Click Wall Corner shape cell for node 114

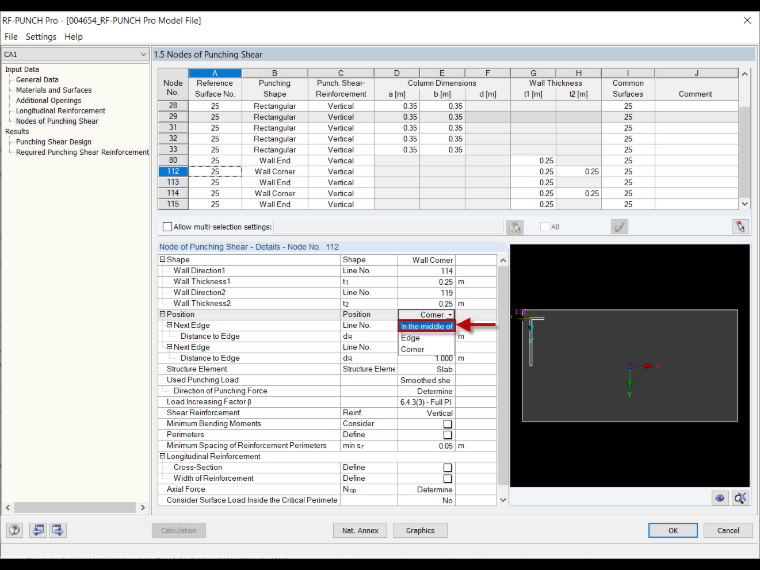click(275, 193)
